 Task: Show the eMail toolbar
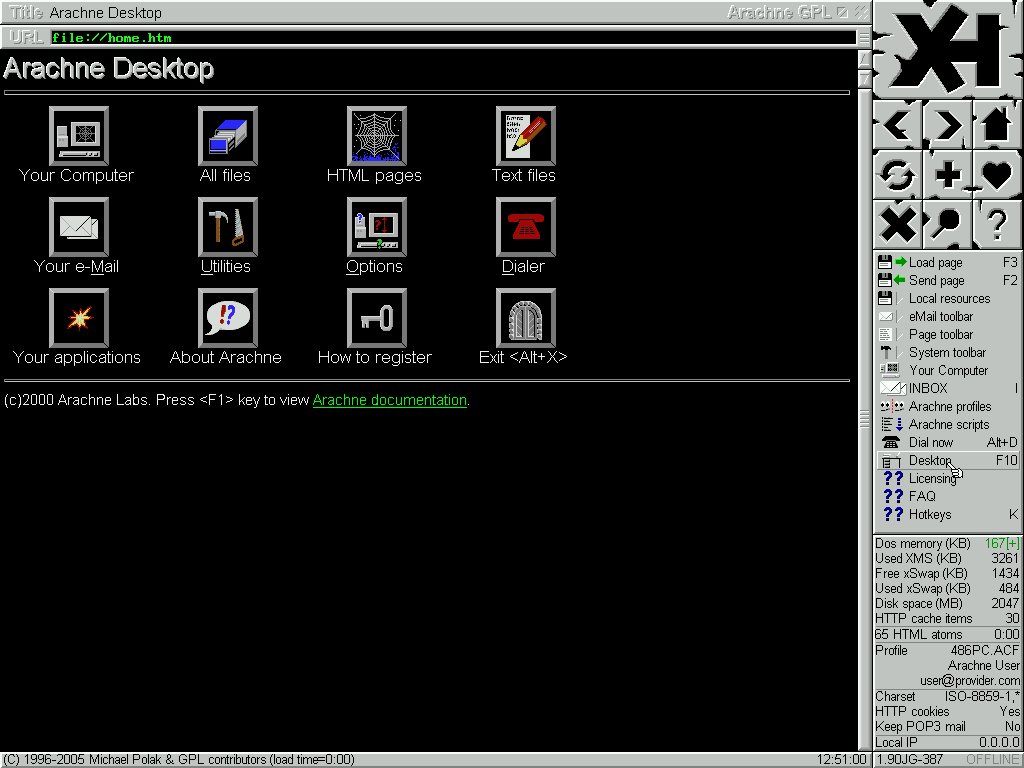(948, 316)
